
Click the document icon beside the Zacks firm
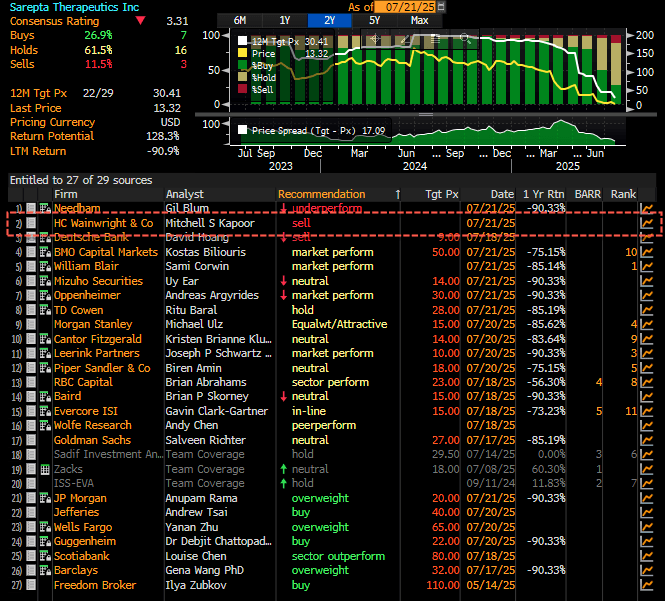[46, 469]
